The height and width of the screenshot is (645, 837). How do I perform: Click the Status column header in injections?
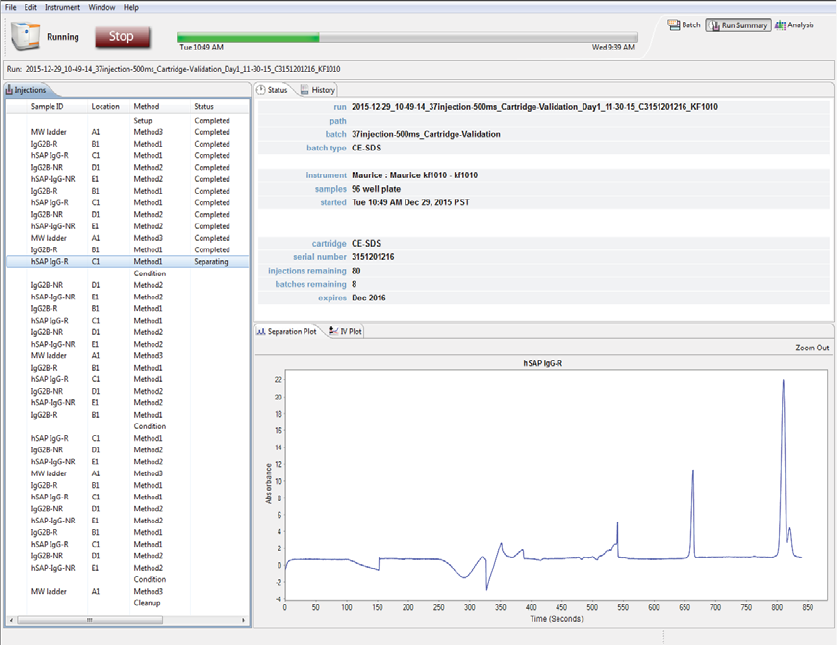[204, 106]
